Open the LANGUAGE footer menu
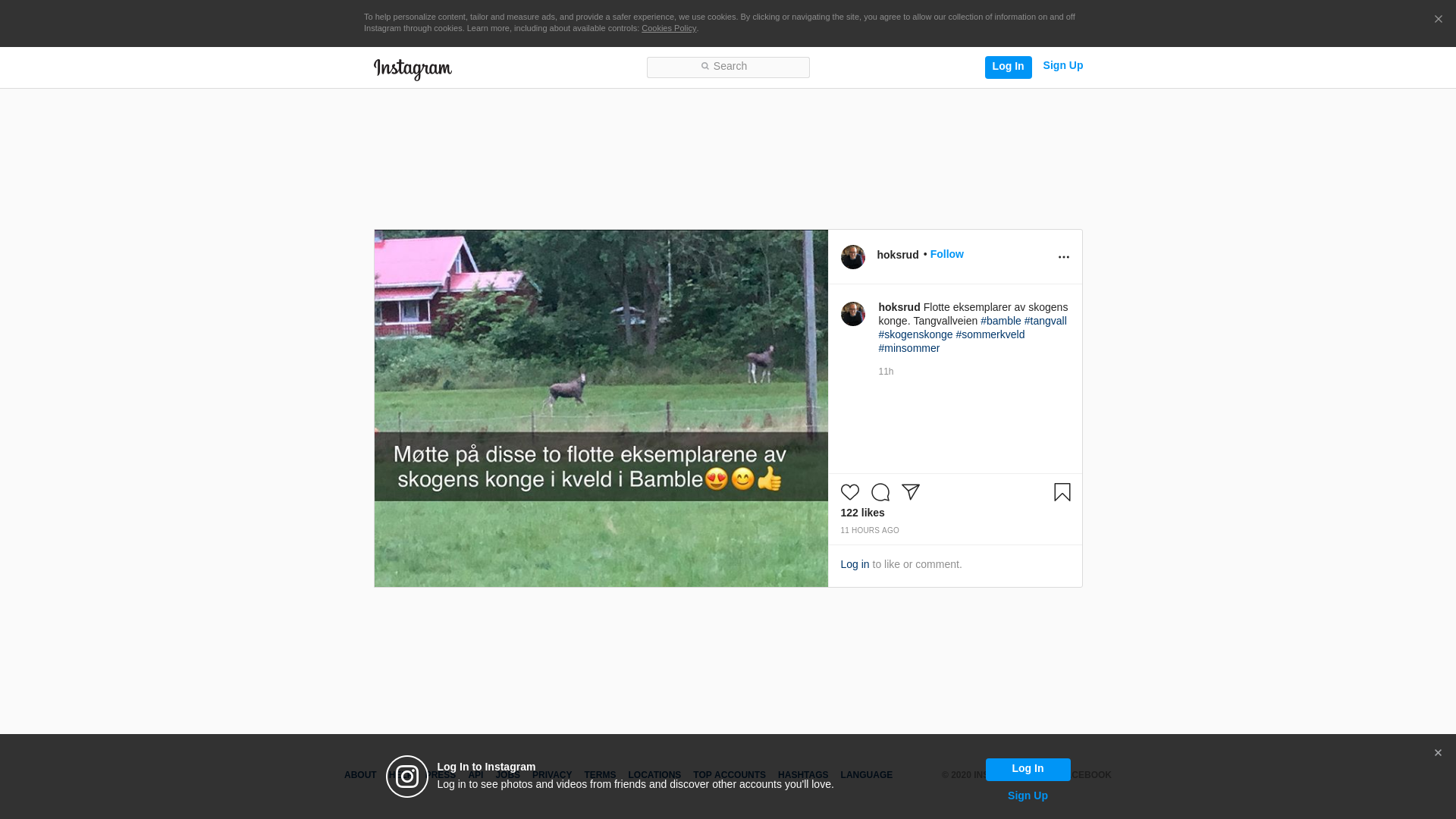 pos(866,775)
